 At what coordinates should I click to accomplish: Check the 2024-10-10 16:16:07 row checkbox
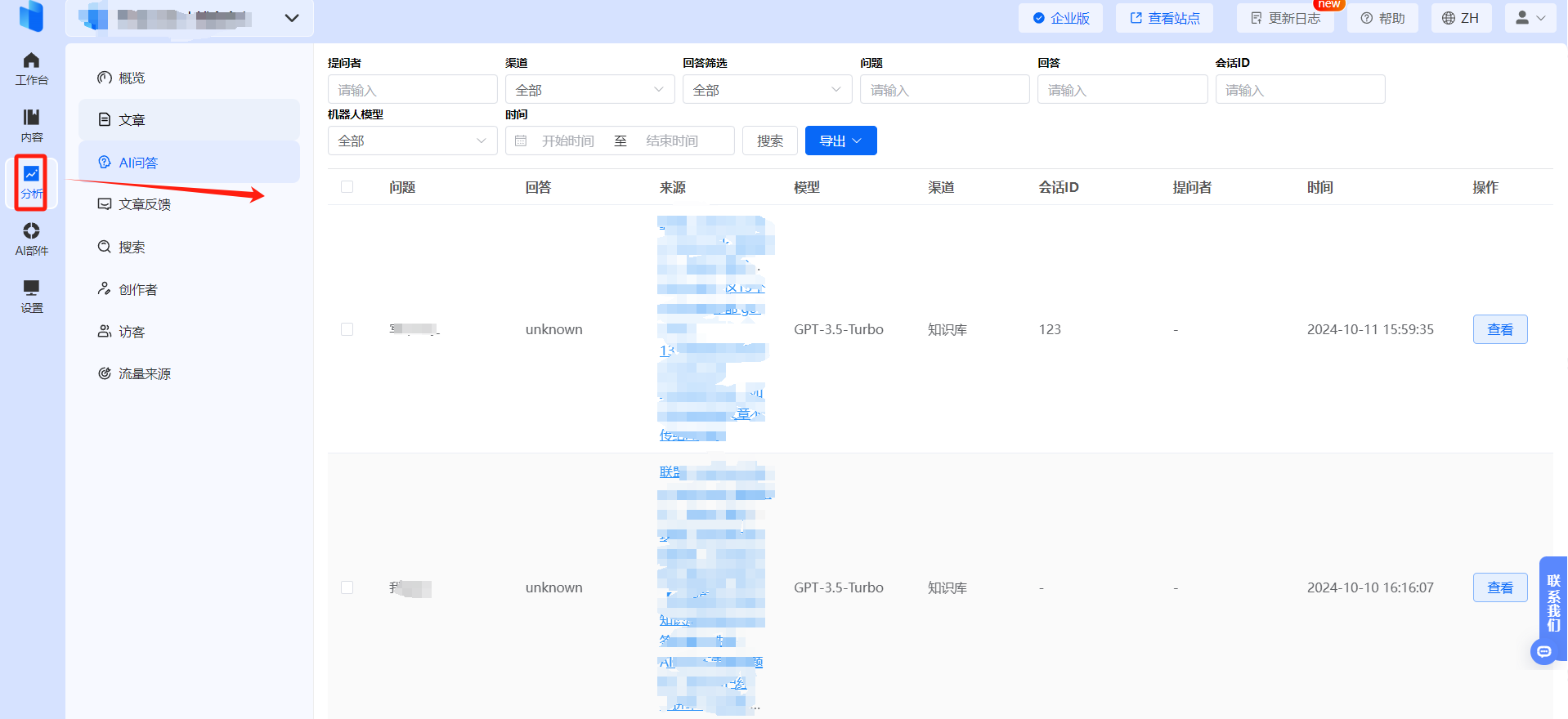(x=347, y=587)
